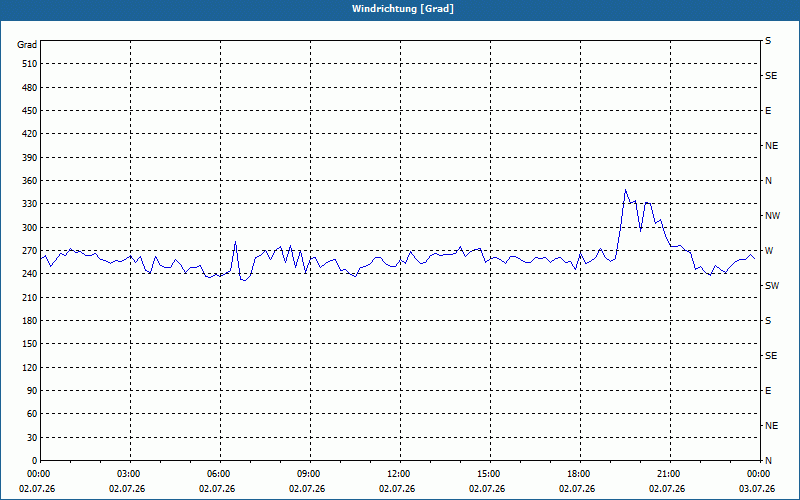Click the 360 label on the Grad axis
This screenshot has width=800, height=500.
(29, 181)
